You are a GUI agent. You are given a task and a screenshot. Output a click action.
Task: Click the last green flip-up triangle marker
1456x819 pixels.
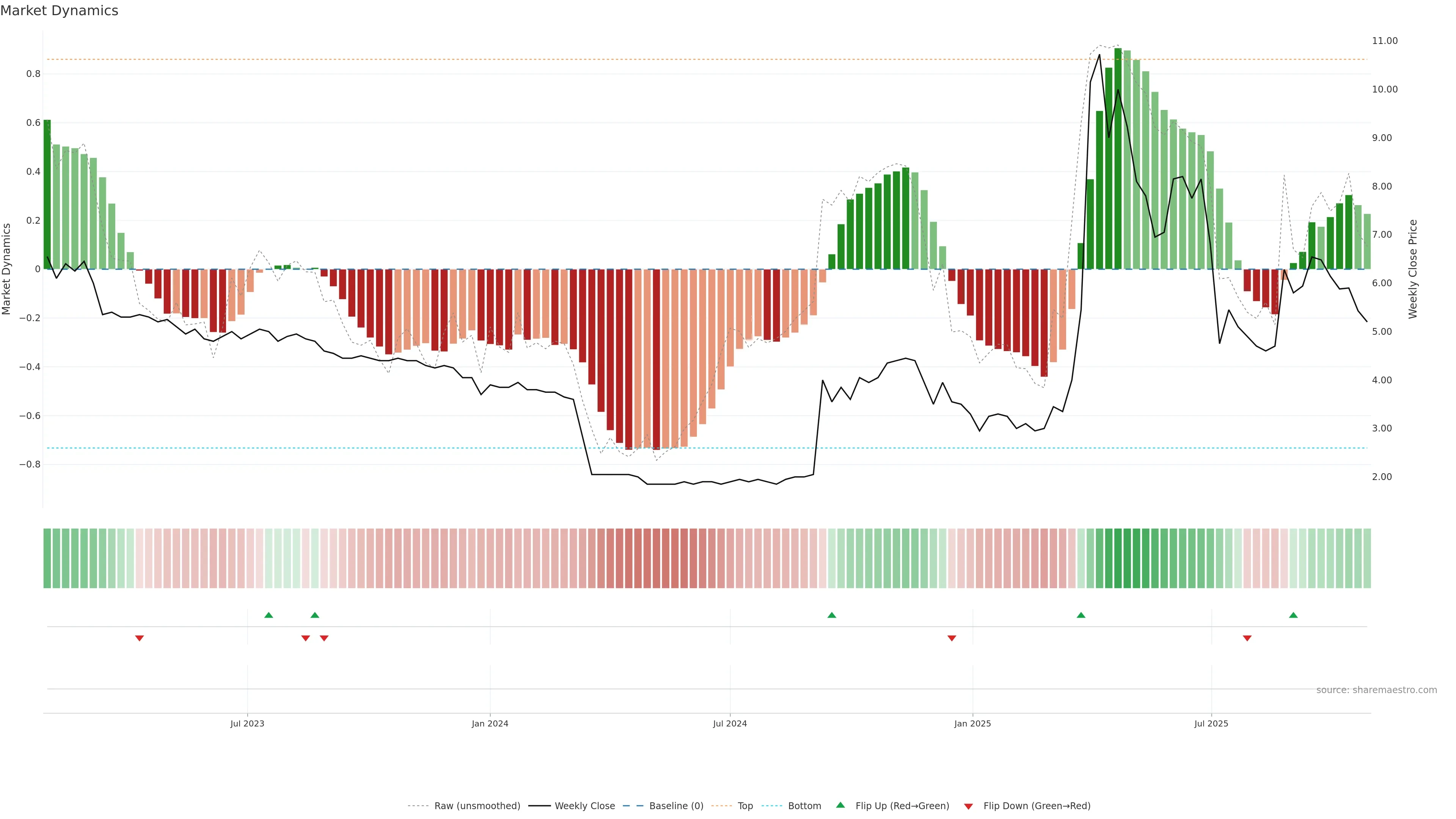pos(1293,615)
